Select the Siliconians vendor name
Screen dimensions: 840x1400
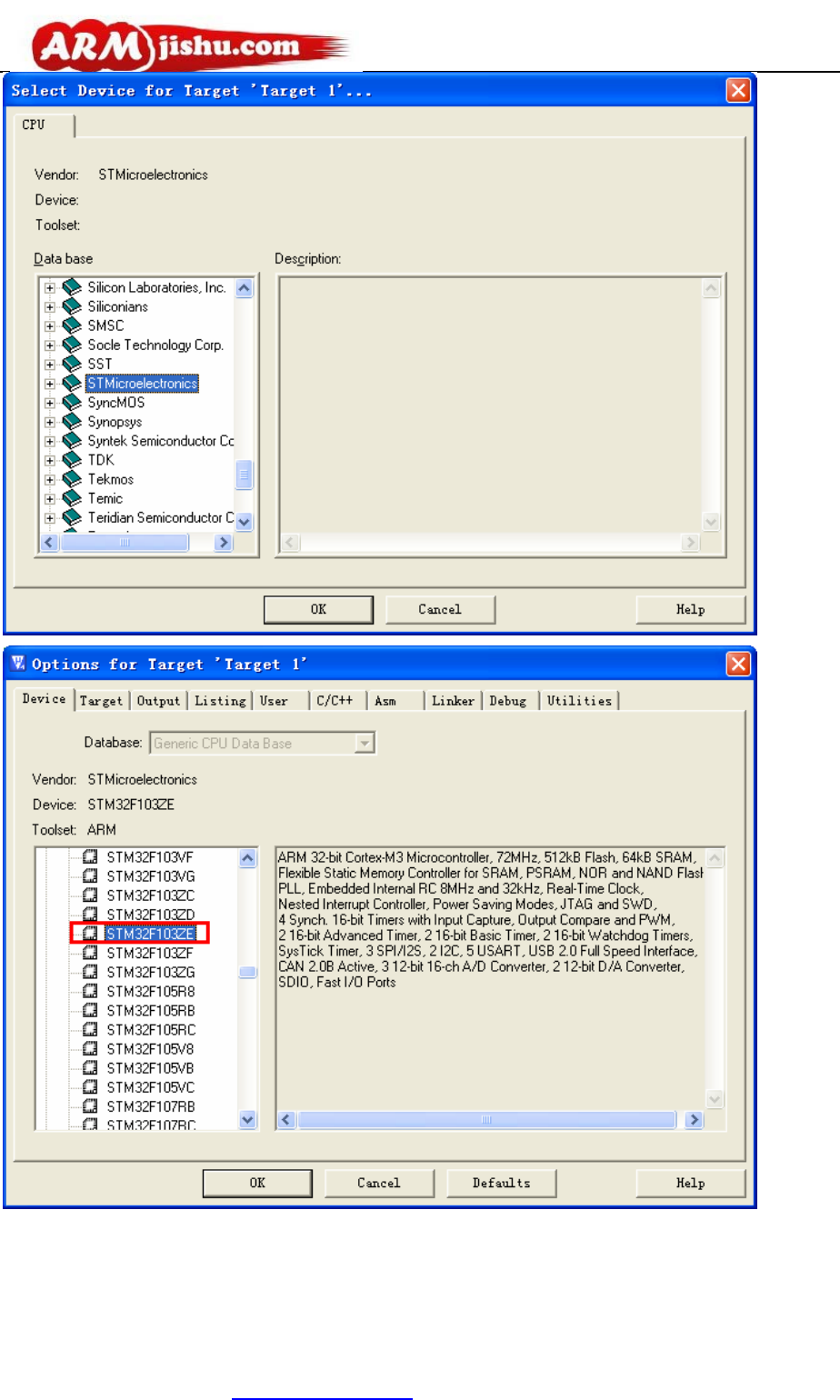point(117,307)
